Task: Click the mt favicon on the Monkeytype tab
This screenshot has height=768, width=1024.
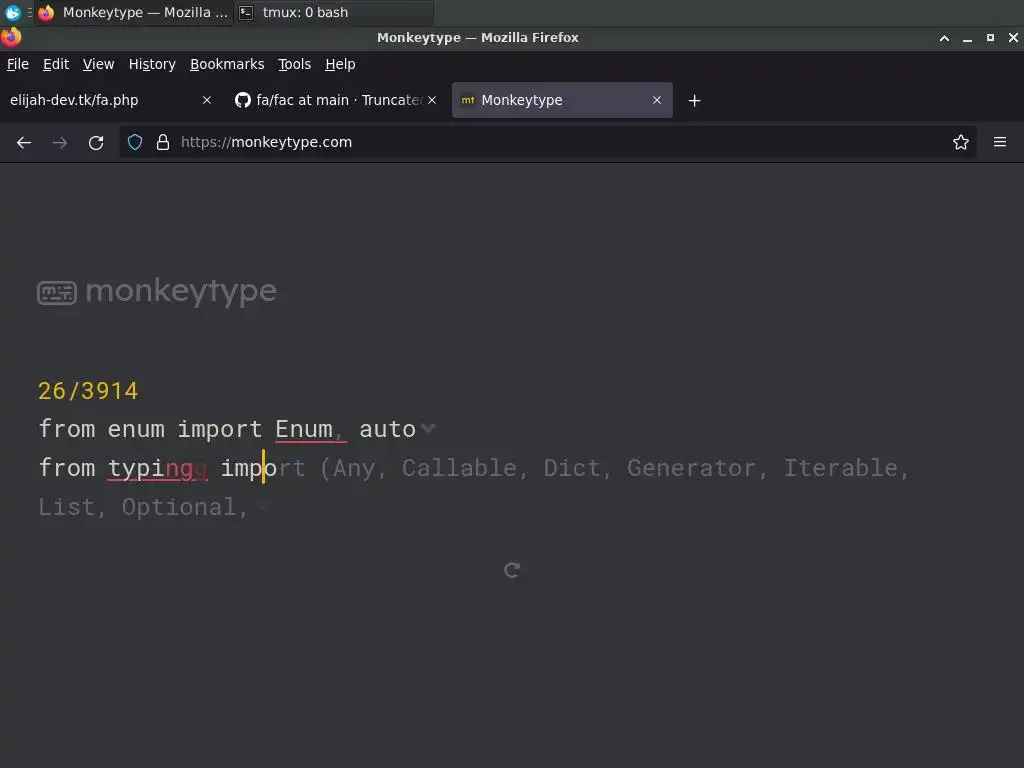Action: (x=468, y=100)
